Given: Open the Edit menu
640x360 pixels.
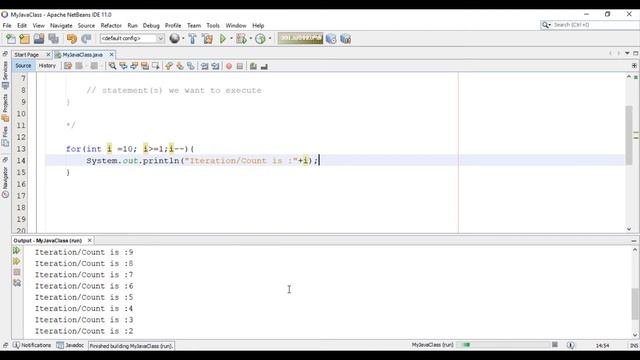Looking at the screenshot, I should click(22, 25).
